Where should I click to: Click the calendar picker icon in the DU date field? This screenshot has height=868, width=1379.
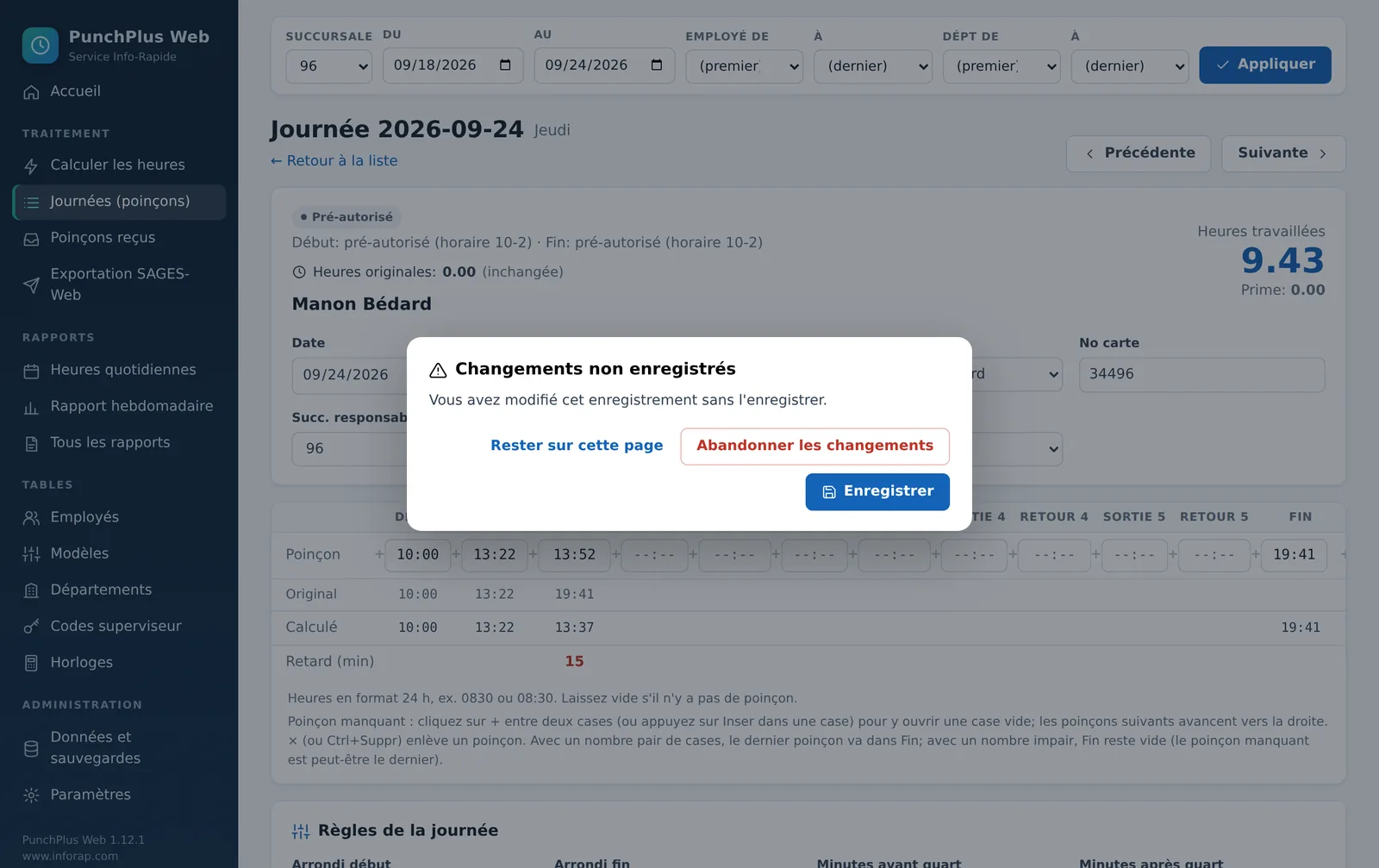pyautogui.click(x=505, y=65)
